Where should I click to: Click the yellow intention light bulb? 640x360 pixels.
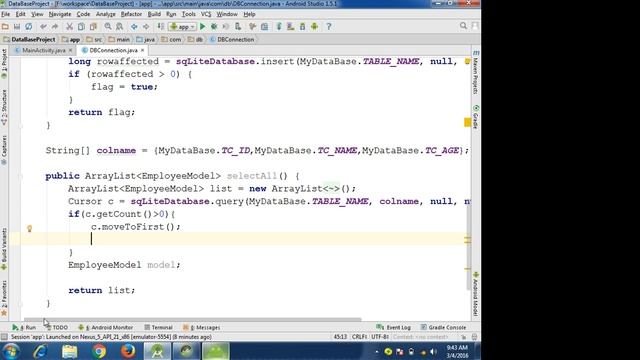pos(29,229)
